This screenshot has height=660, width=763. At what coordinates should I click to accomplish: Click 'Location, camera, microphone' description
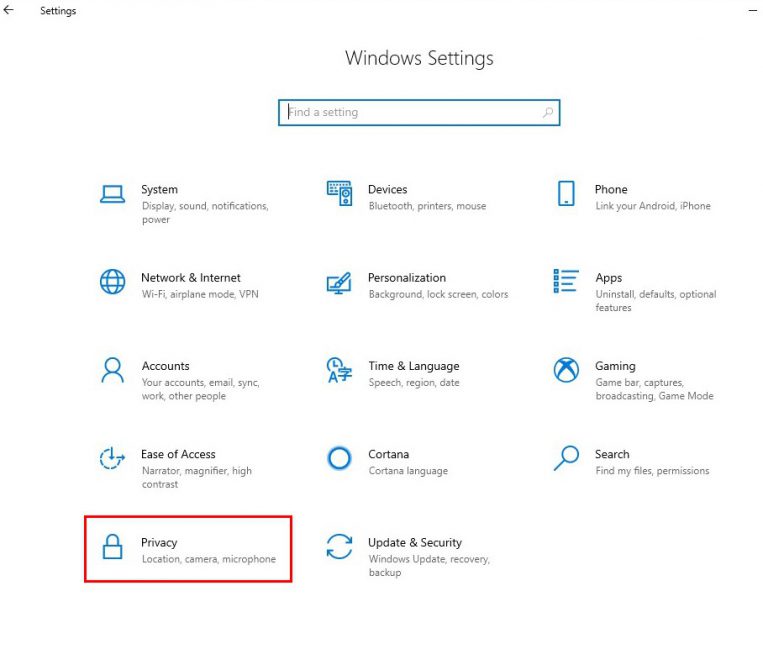click(x=208, y=559)
